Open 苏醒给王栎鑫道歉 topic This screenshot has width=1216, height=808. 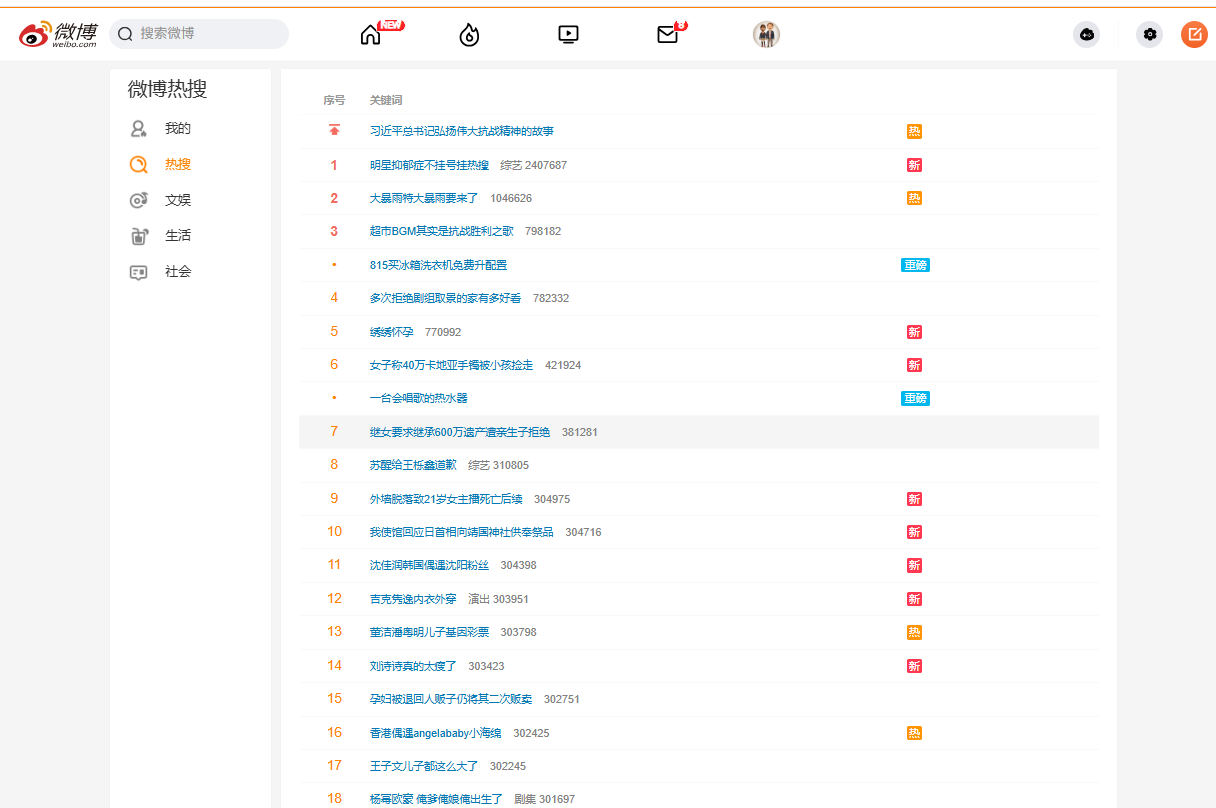tap(413, 465)
